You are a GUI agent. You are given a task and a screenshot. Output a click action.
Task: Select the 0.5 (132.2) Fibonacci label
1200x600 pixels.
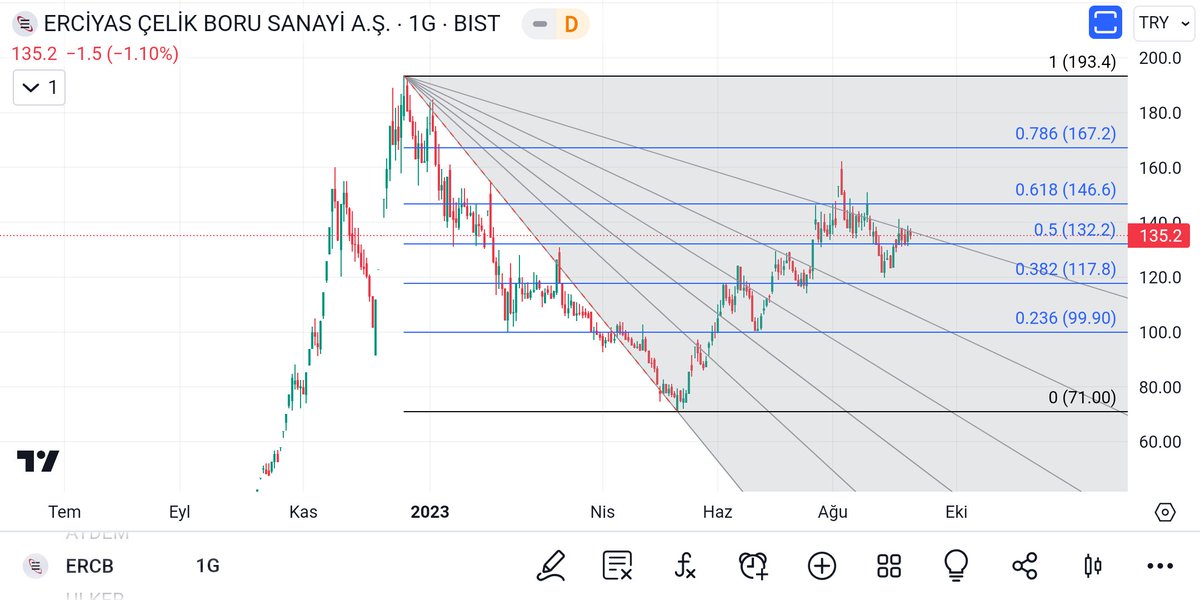(1075, 230)
